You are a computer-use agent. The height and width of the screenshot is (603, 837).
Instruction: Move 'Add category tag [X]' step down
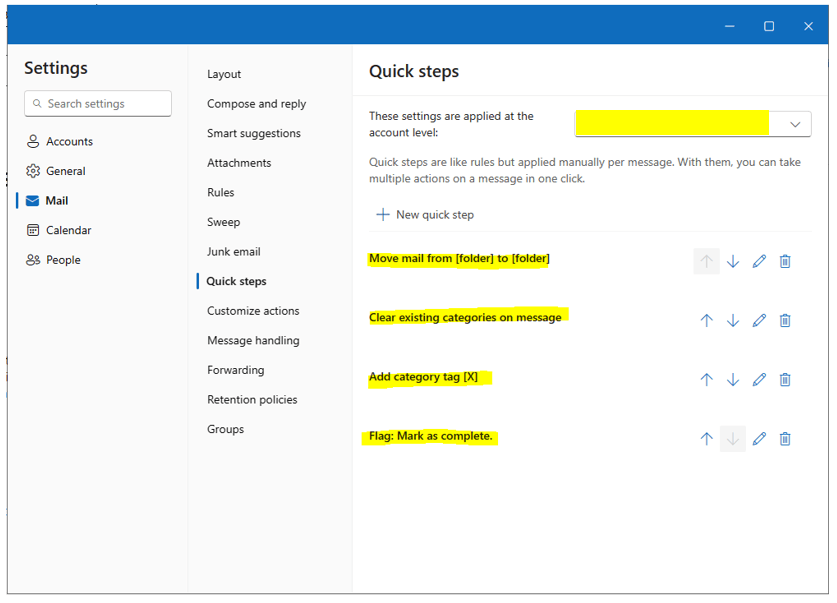click(733, 380)
